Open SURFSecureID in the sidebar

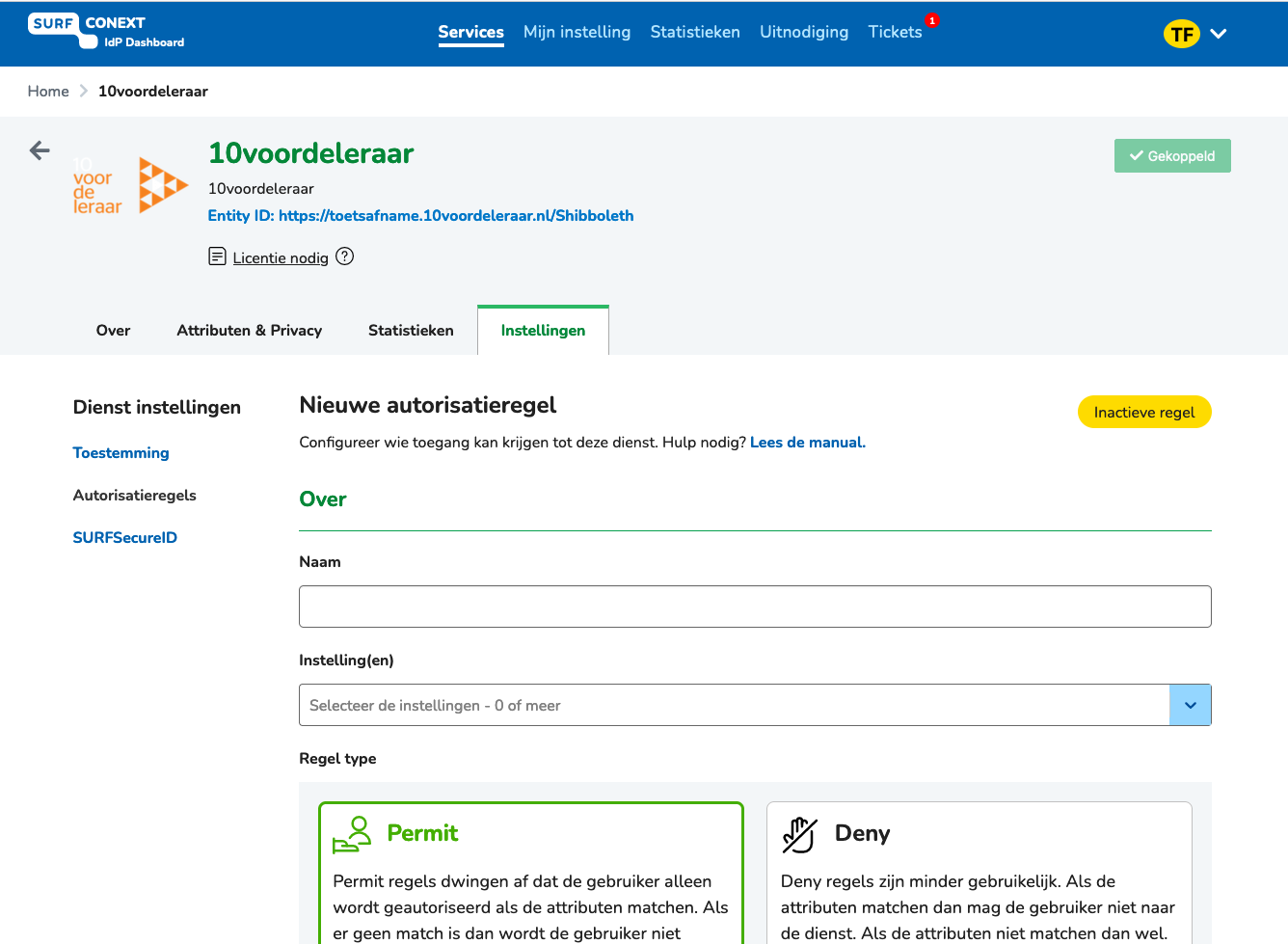(125, 537)
